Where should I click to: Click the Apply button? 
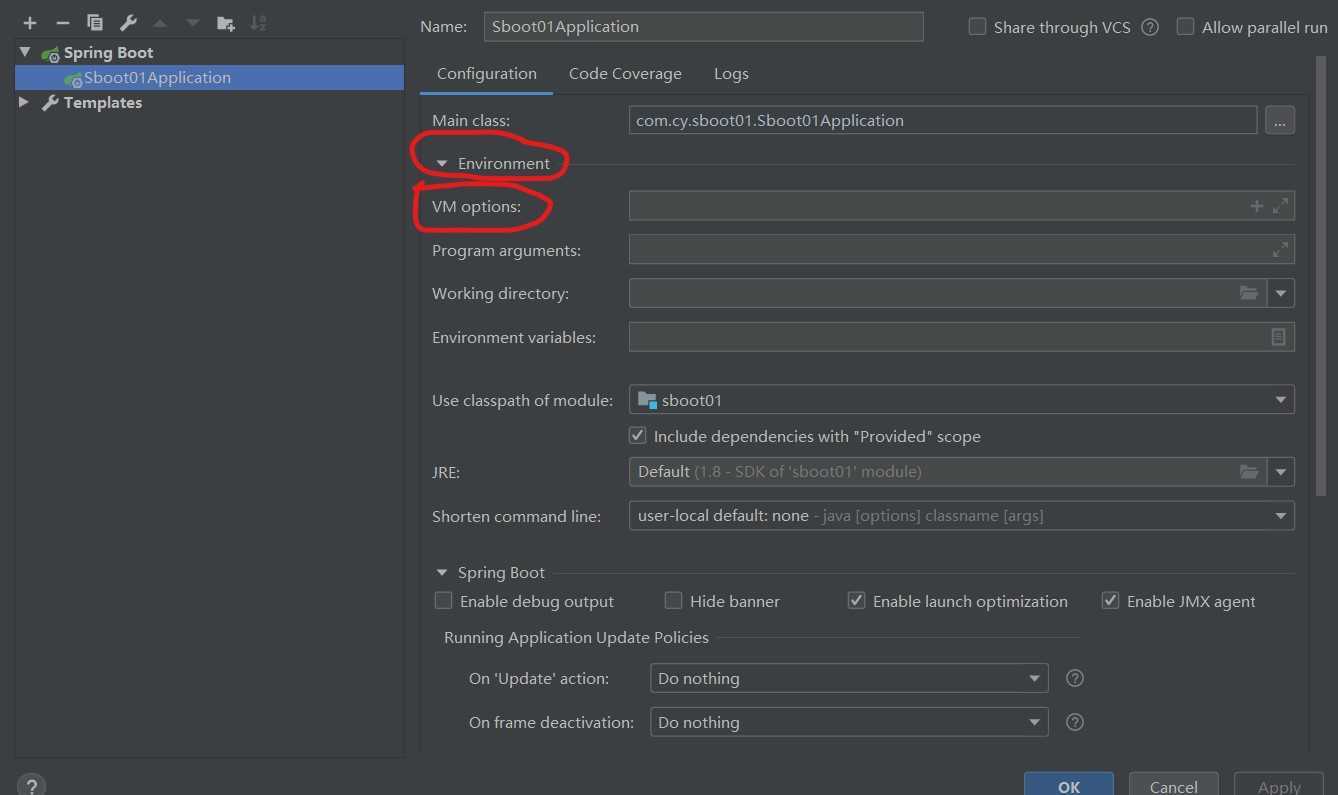pyautogui.click(x=1279, y=786)
